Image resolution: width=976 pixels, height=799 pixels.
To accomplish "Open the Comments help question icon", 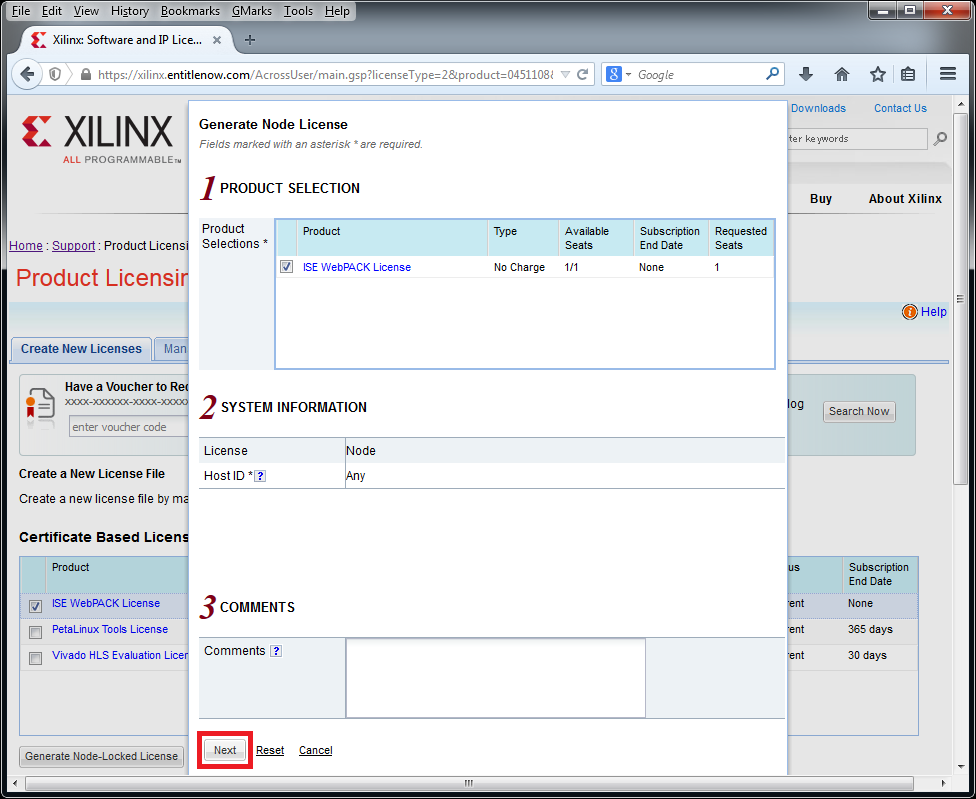I will click(276, 651).
